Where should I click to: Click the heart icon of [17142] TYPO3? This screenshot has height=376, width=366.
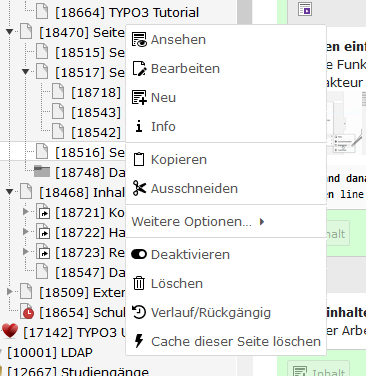coord(10,332)
